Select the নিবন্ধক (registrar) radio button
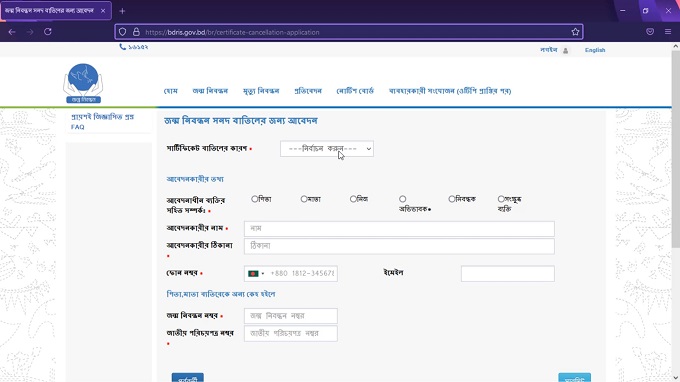 [452, 199]
